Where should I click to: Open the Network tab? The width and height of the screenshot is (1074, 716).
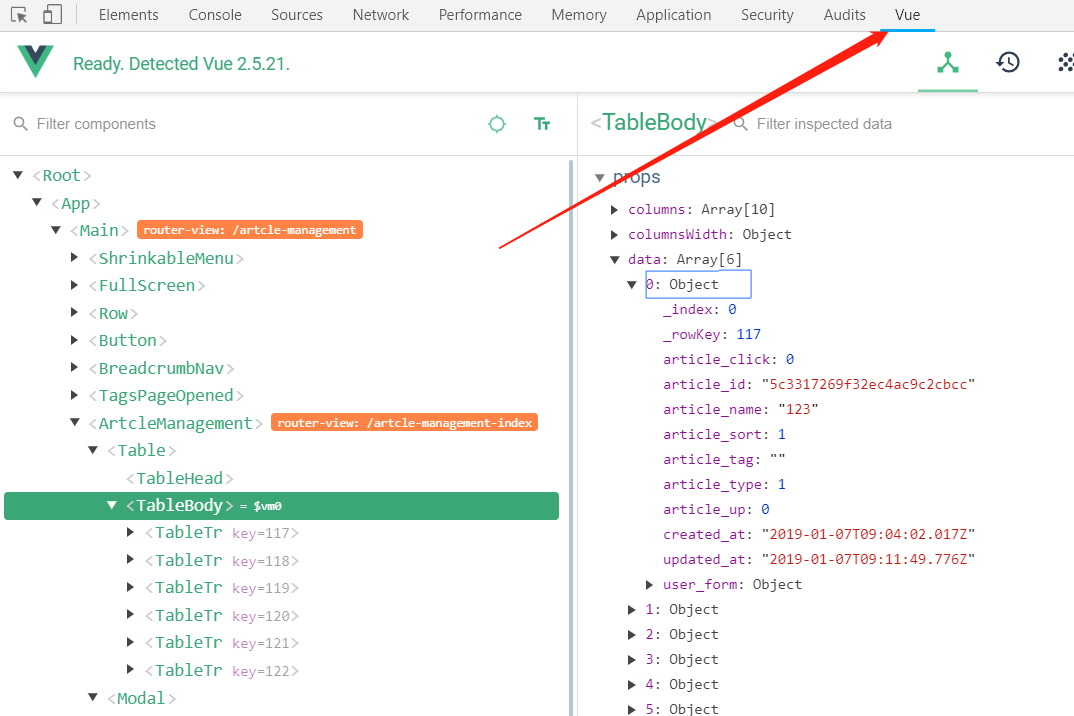[x=381, y=15]
